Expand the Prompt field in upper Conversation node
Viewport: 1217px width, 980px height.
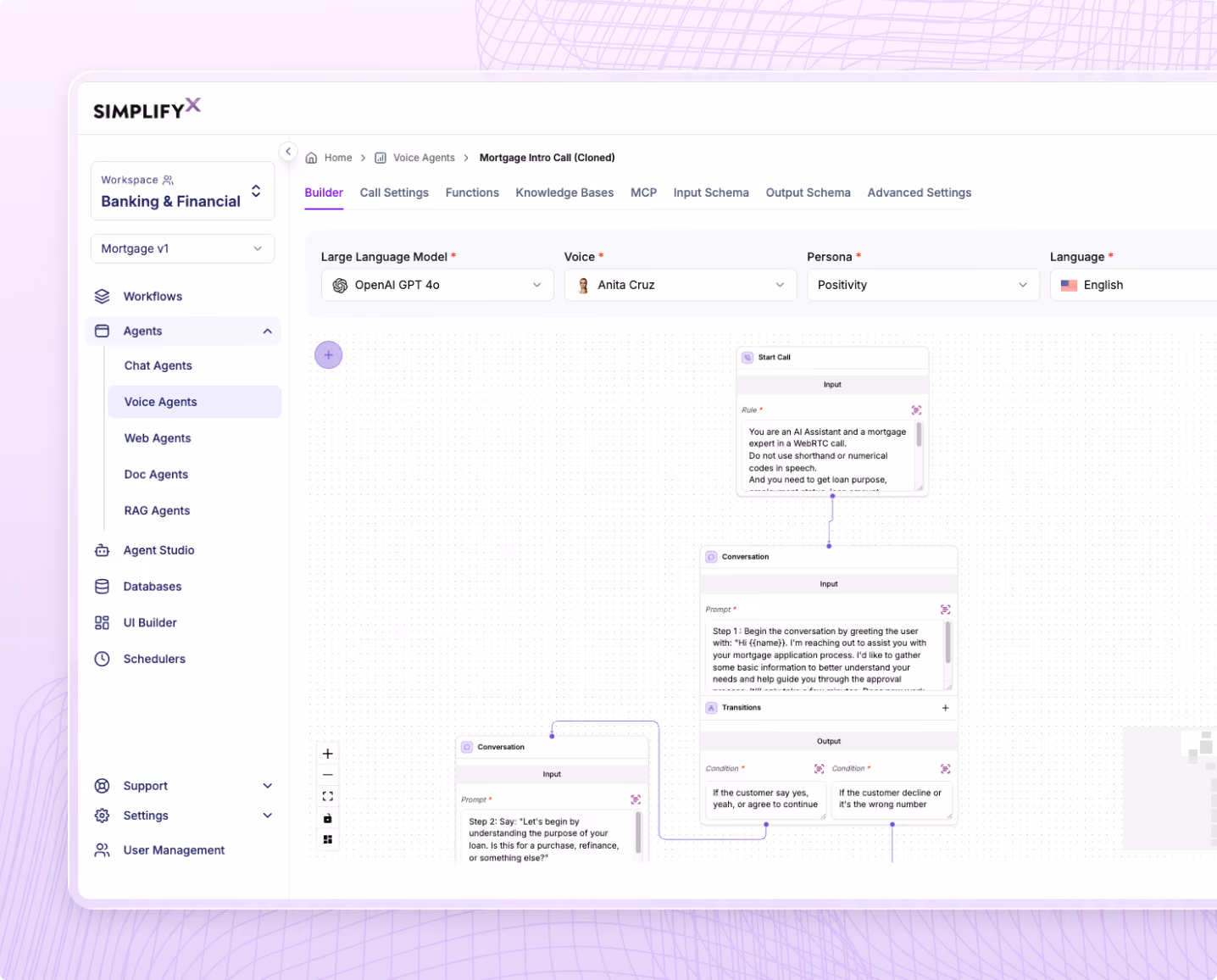tap(946, 610)
